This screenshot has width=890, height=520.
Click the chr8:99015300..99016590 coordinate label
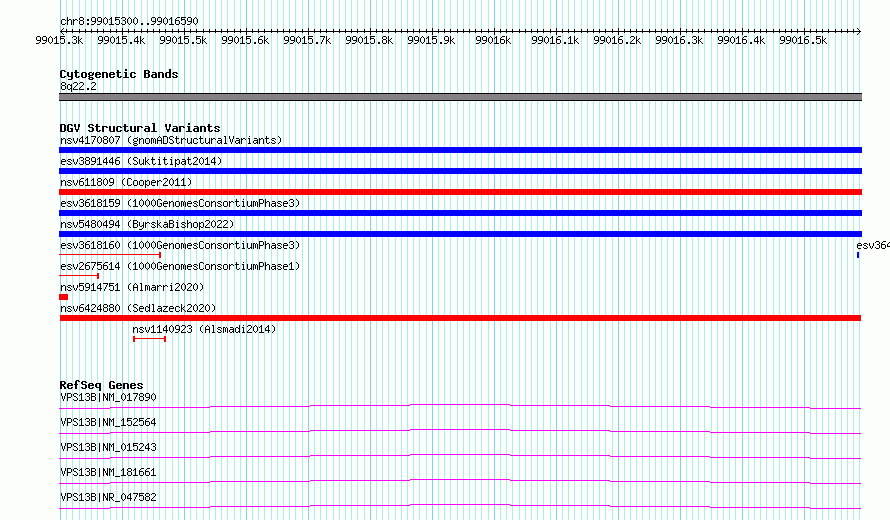(129, 21)
